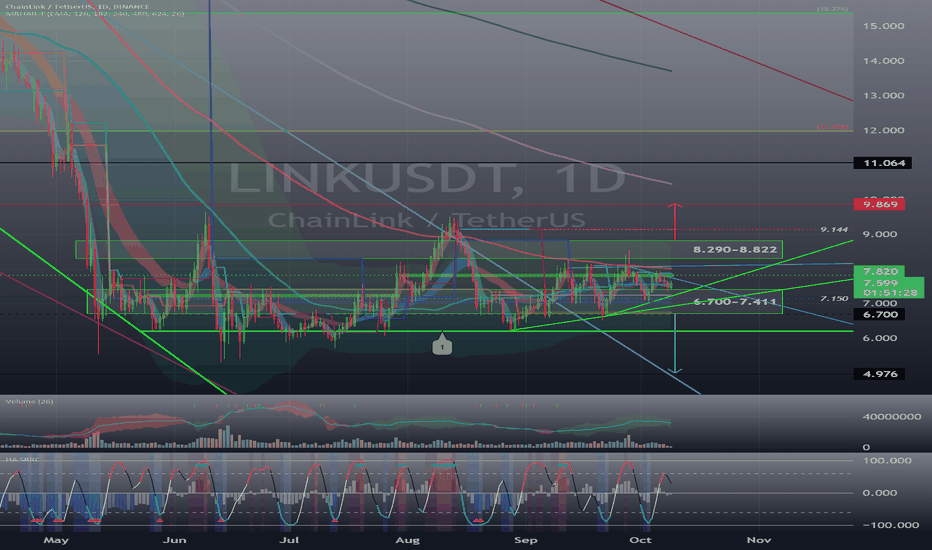Viewport: 932px width, 550px height.
Task: Click Jul on the time axis
Action: 288,540
